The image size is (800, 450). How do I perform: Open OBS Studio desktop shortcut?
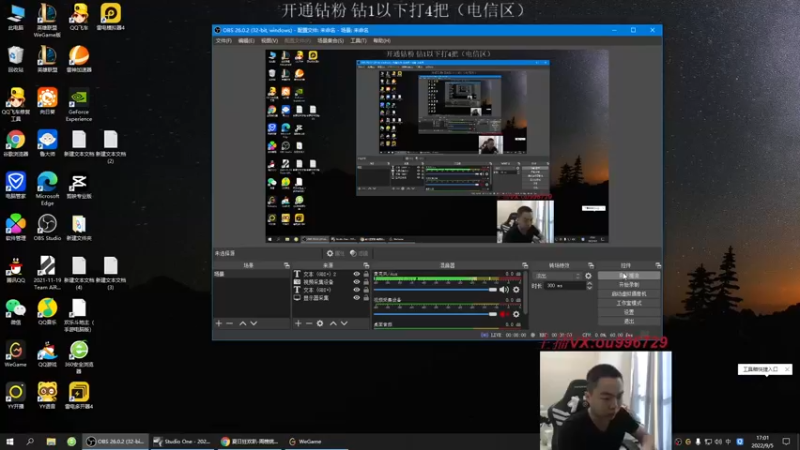pos(47,228)
